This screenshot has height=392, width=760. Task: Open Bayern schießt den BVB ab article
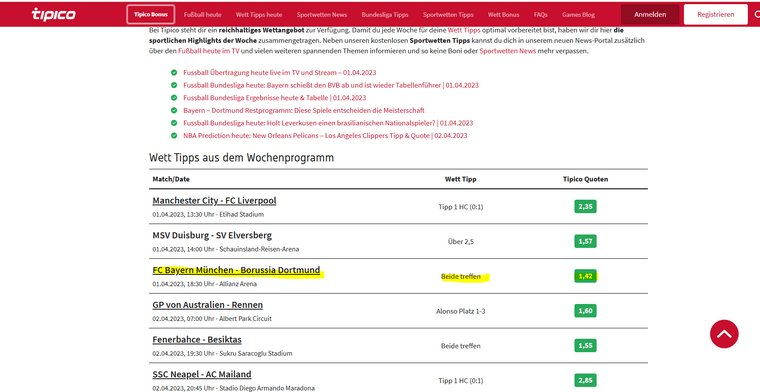pos(331,85)
